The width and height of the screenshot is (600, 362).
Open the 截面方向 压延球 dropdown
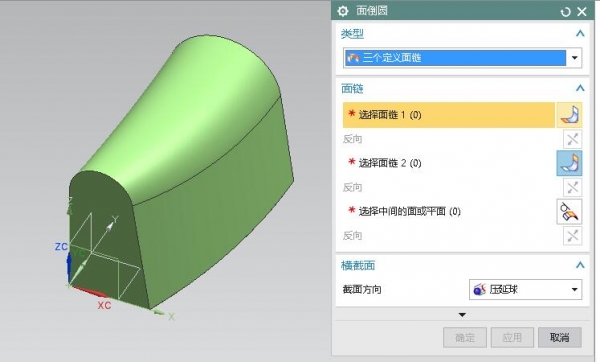click(526, 289)
